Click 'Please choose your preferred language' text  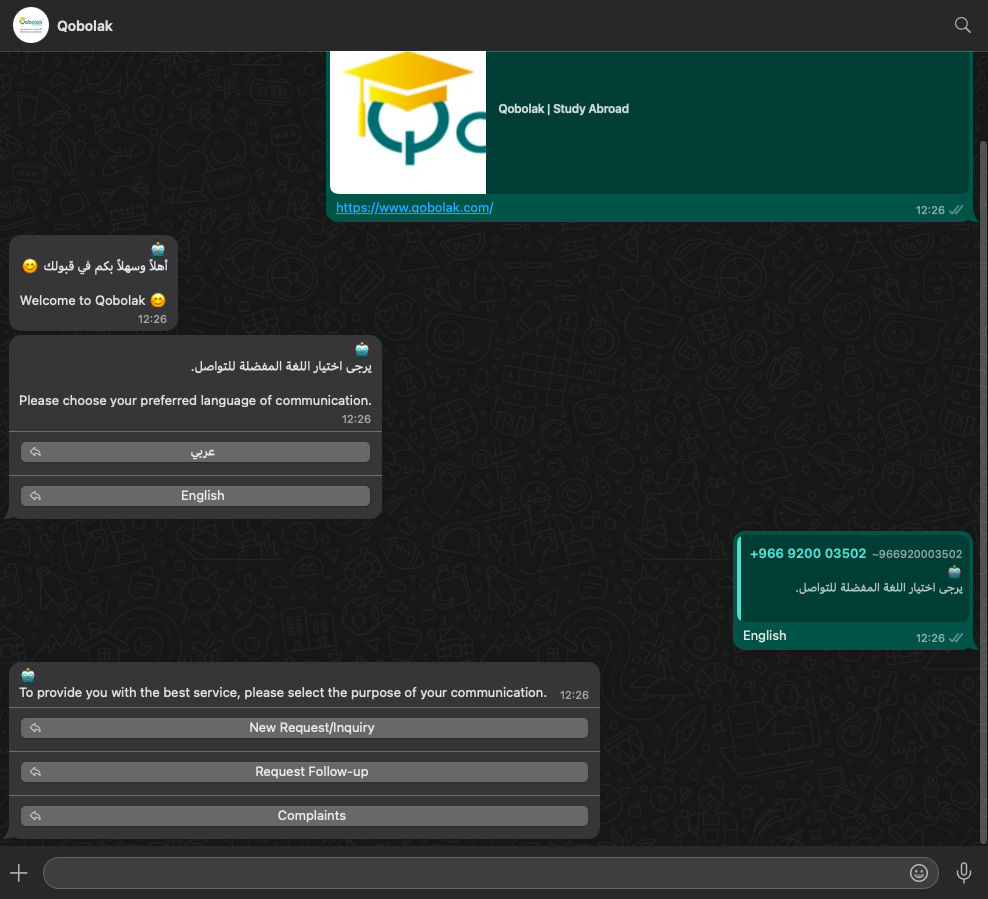coord(195,400)
